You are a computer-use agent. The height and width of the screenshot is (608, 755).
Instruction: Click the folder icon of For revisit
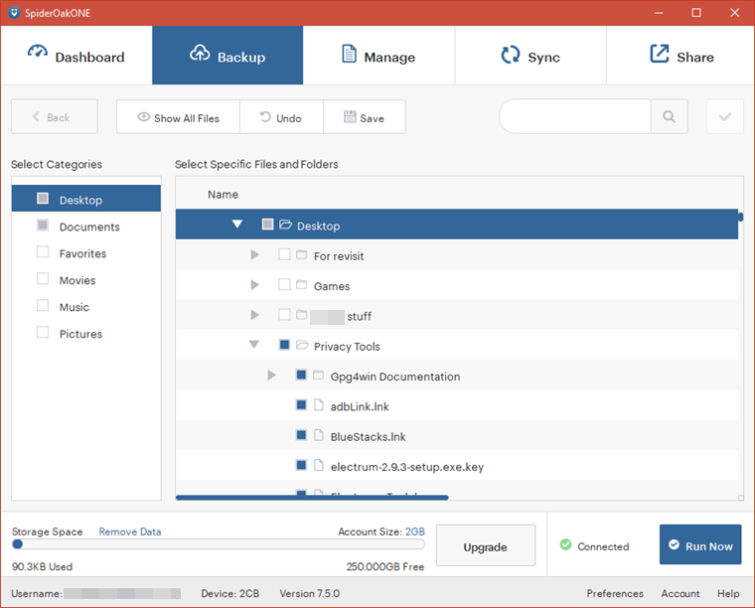click(301, 254)
